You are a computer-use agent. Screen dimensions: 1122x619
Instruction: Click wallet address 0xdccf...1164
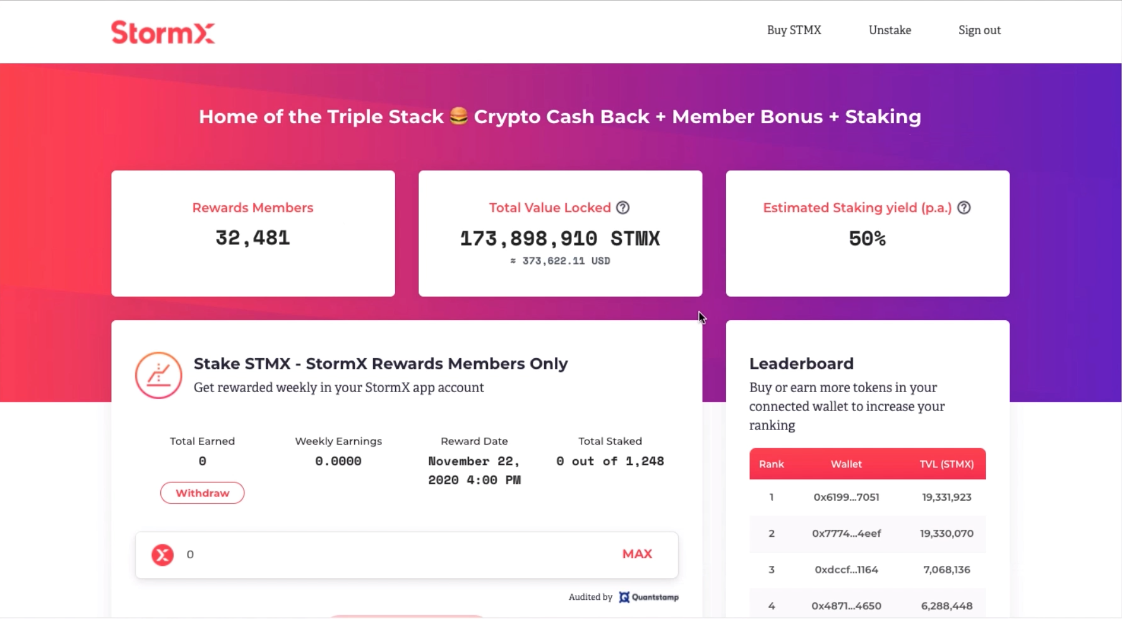click(x=847, y=570)
